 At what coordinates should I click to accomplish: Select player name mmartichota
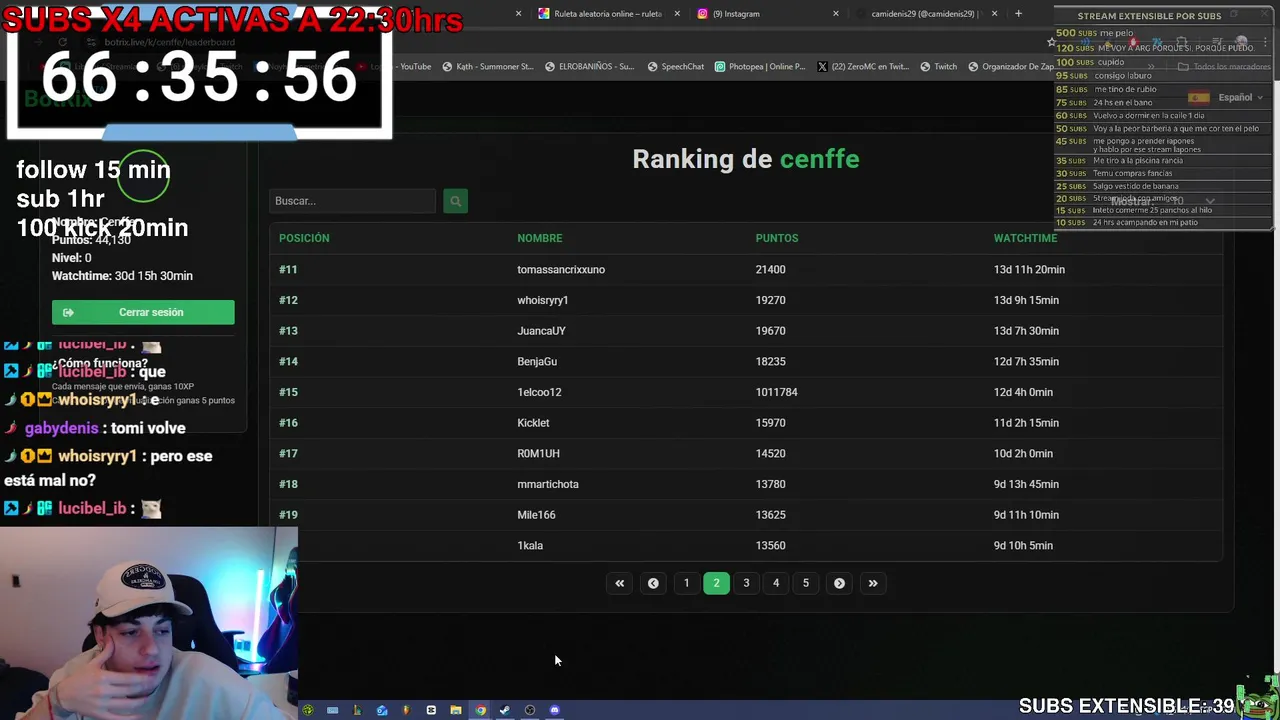[548, 484]
